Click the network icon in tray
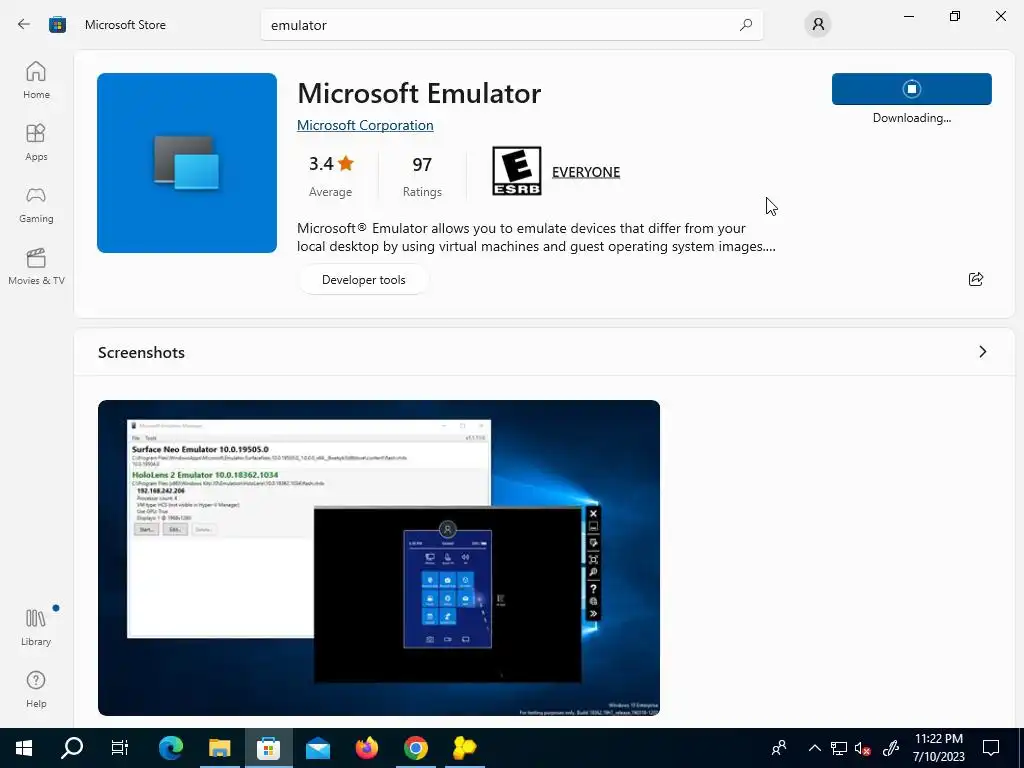The height and width of the screenshot is (768, 1024). [x=839, y=748]
